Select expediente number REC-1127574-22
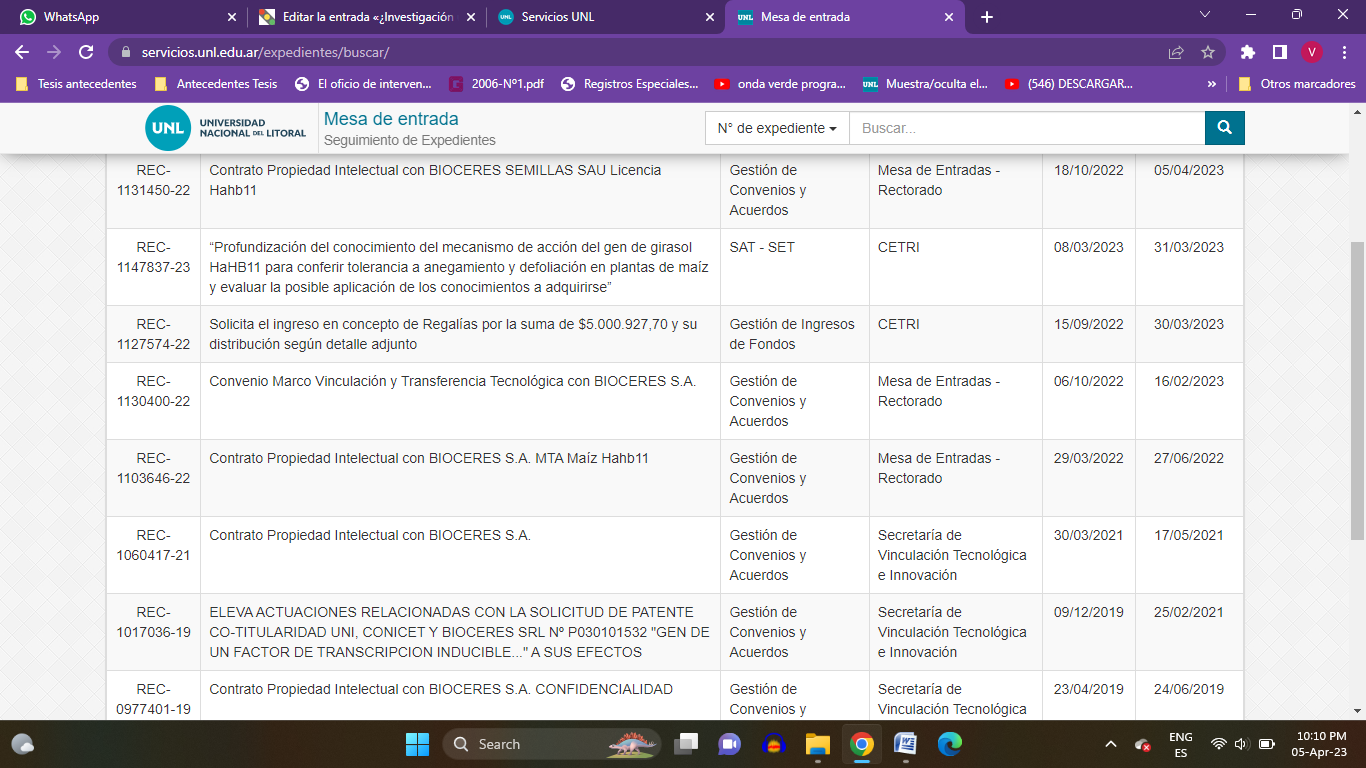The height and width of the screenshot is (768, 1366). (153, 334)
